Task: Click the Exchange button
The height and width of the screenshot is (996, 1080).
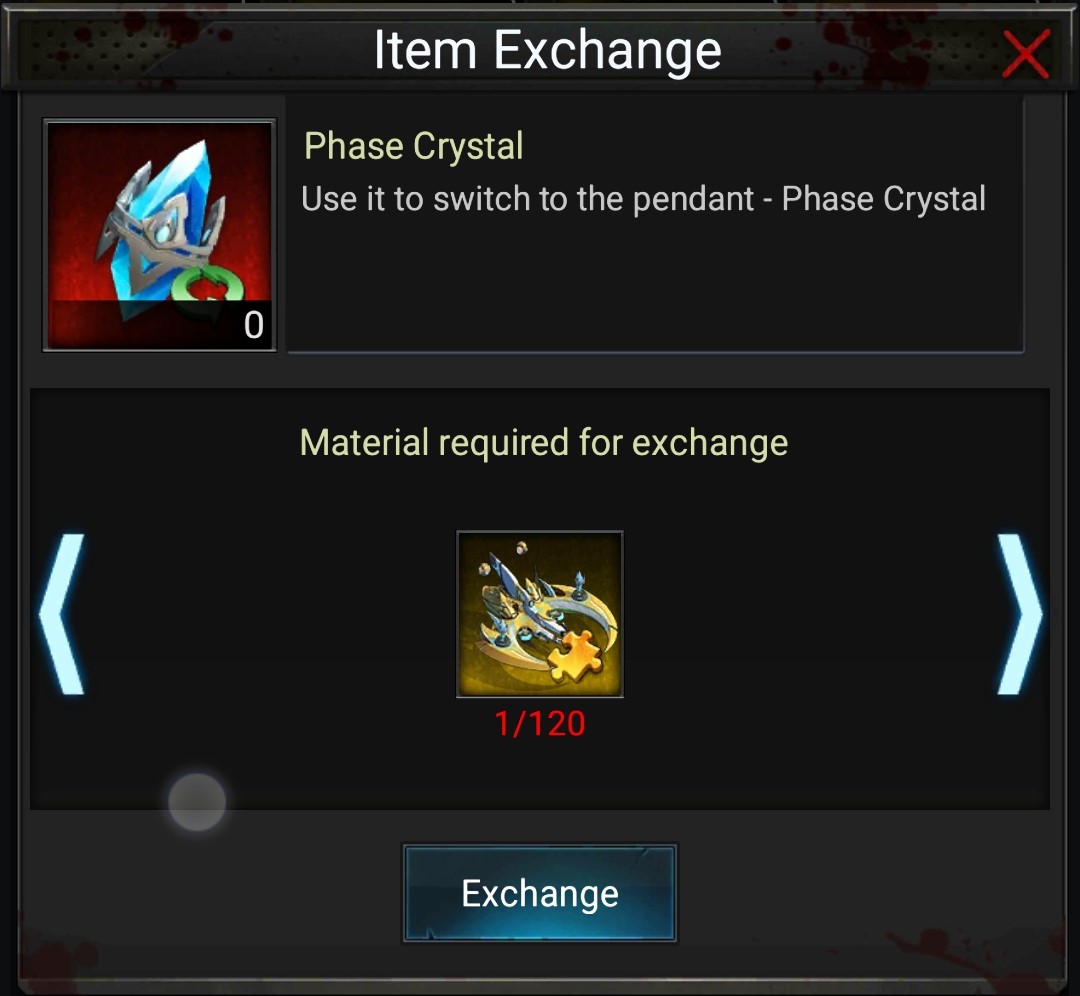Action: click(539, 893)
